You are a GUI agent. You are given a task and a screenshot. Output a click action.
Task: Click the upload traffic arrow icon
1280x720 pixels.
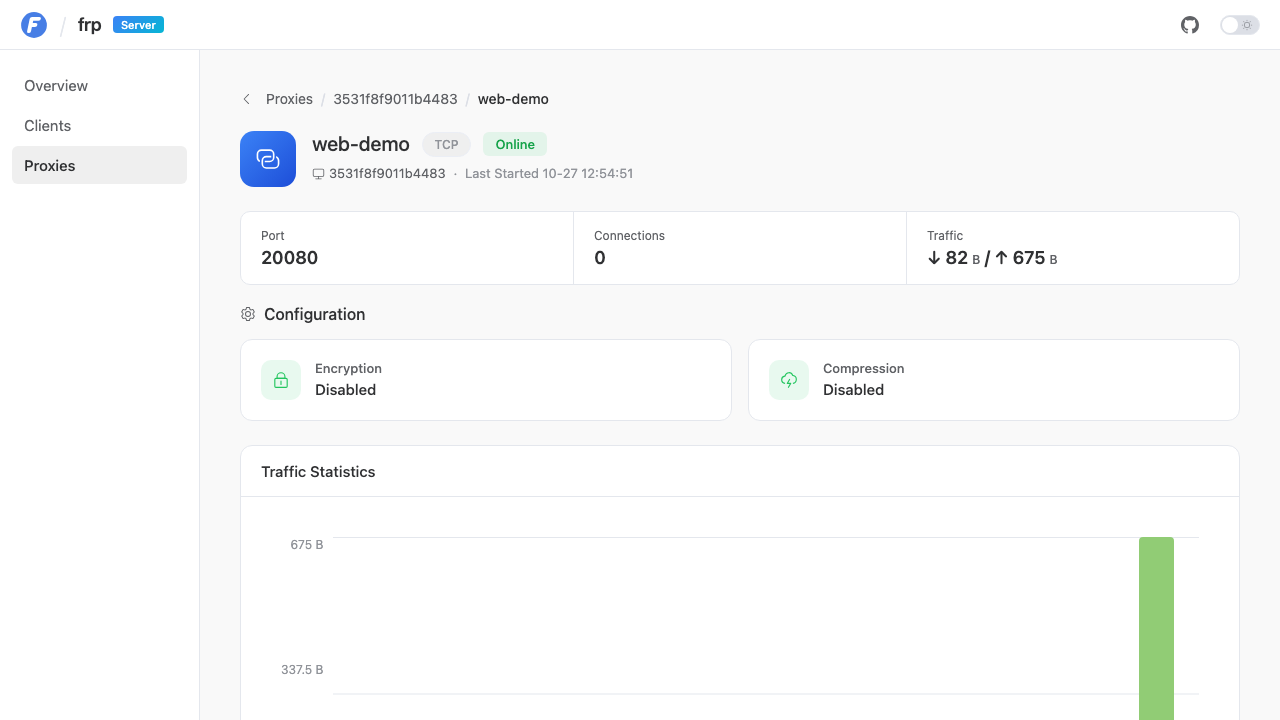tap(1001, 258)
